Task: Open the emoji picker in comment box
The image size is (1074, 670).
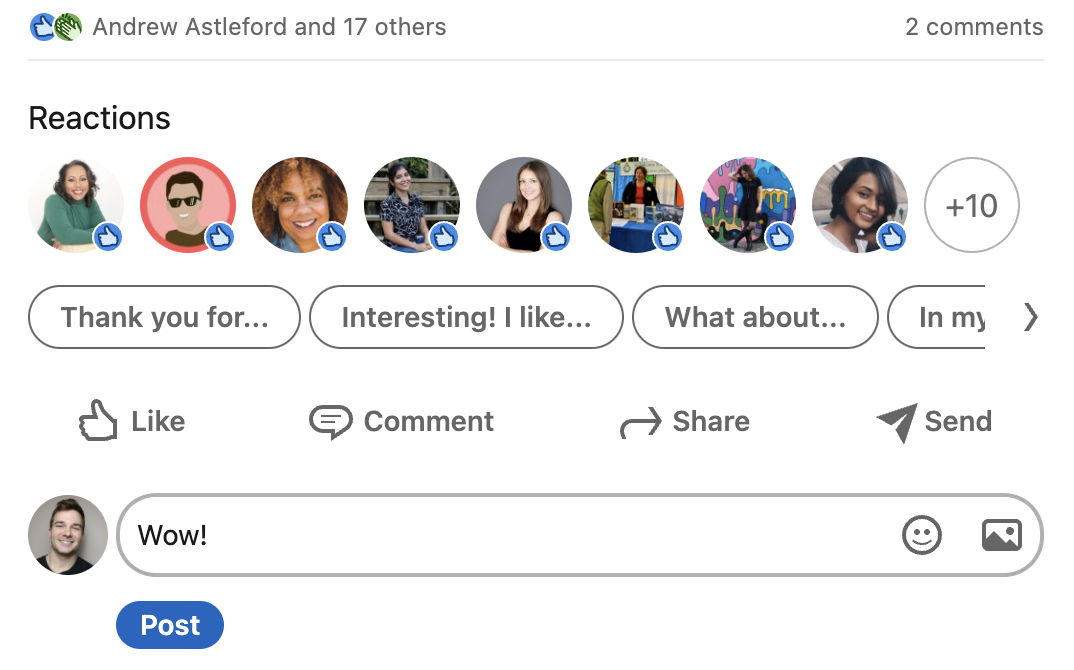Action: [922, 535]
